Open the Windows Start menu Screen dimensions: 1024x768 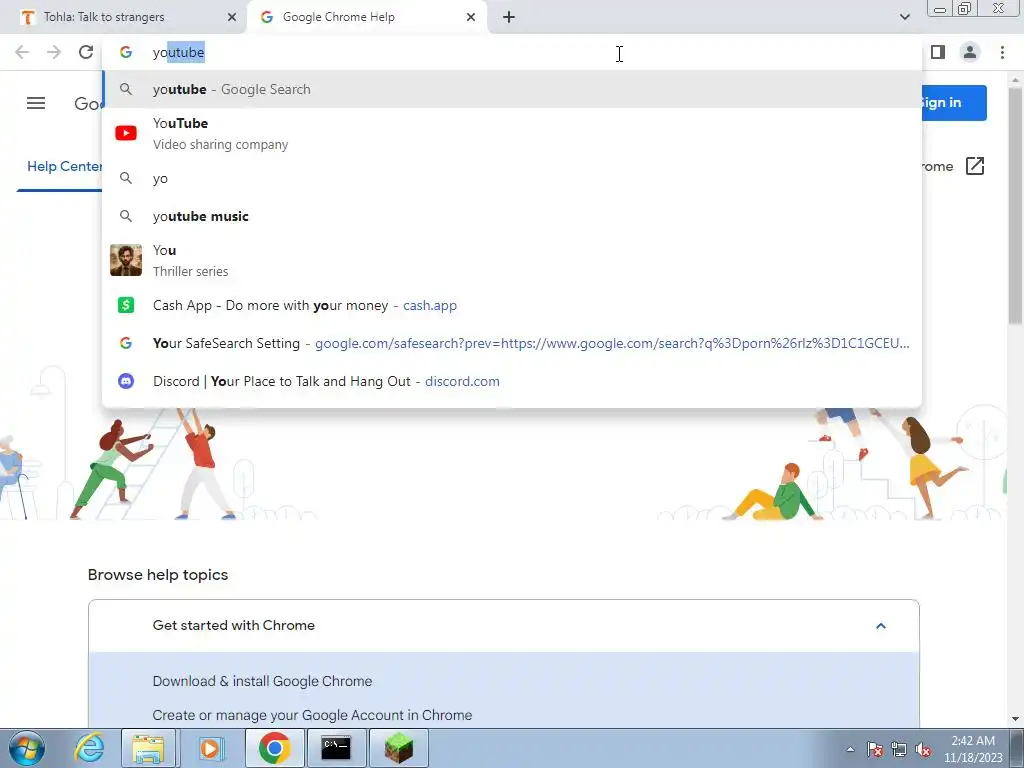click(27, 748)
